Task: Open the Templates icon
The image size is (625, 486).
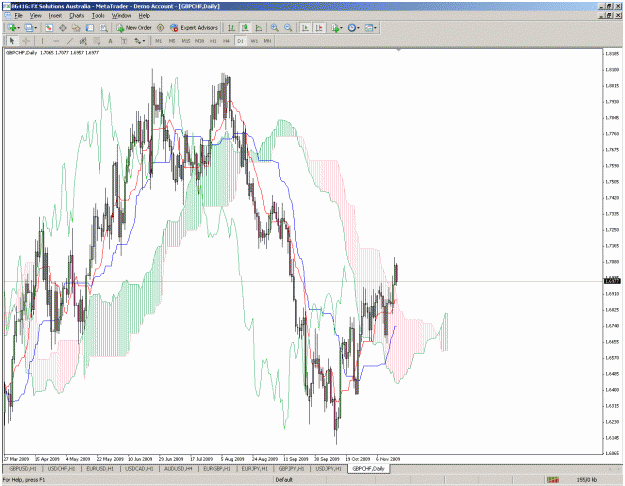Action: [369, 28]
